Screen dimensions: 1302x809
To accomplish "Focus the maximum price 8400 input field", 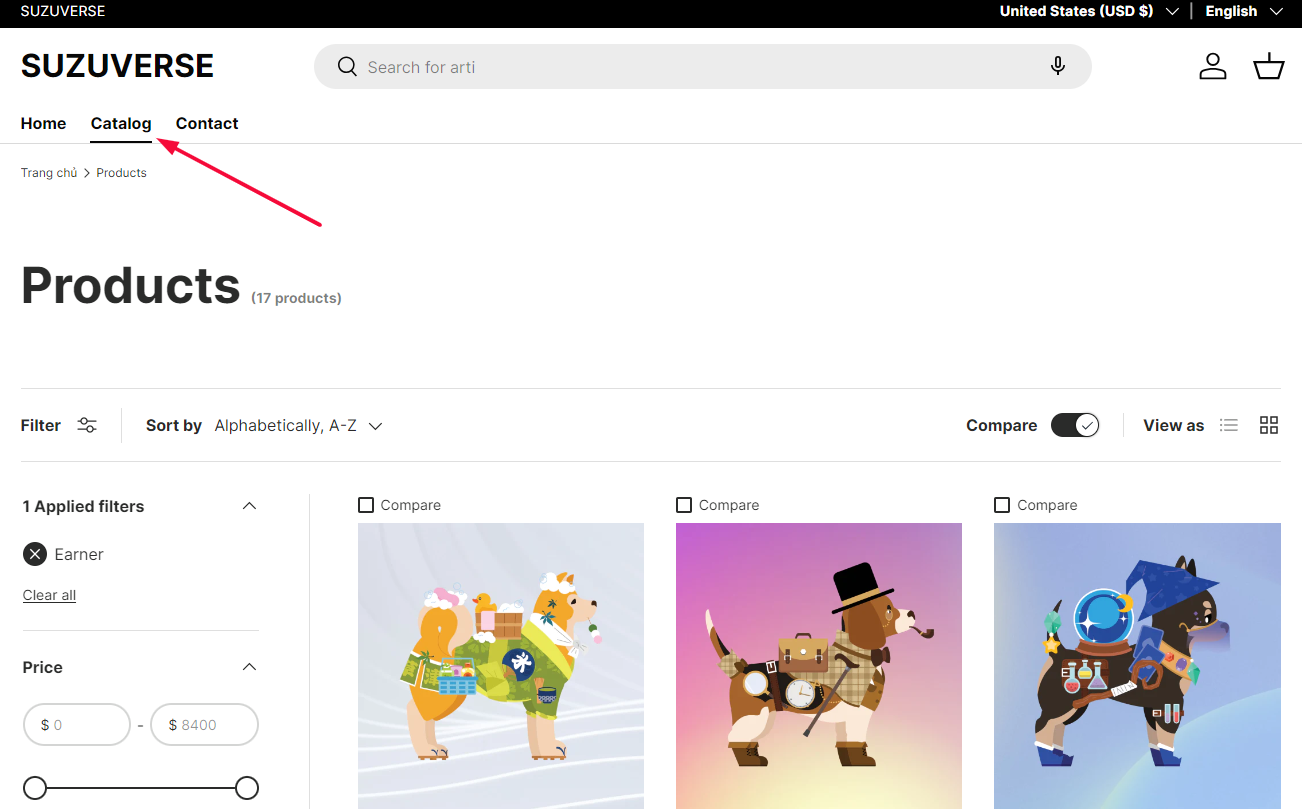I will [204, 725].
